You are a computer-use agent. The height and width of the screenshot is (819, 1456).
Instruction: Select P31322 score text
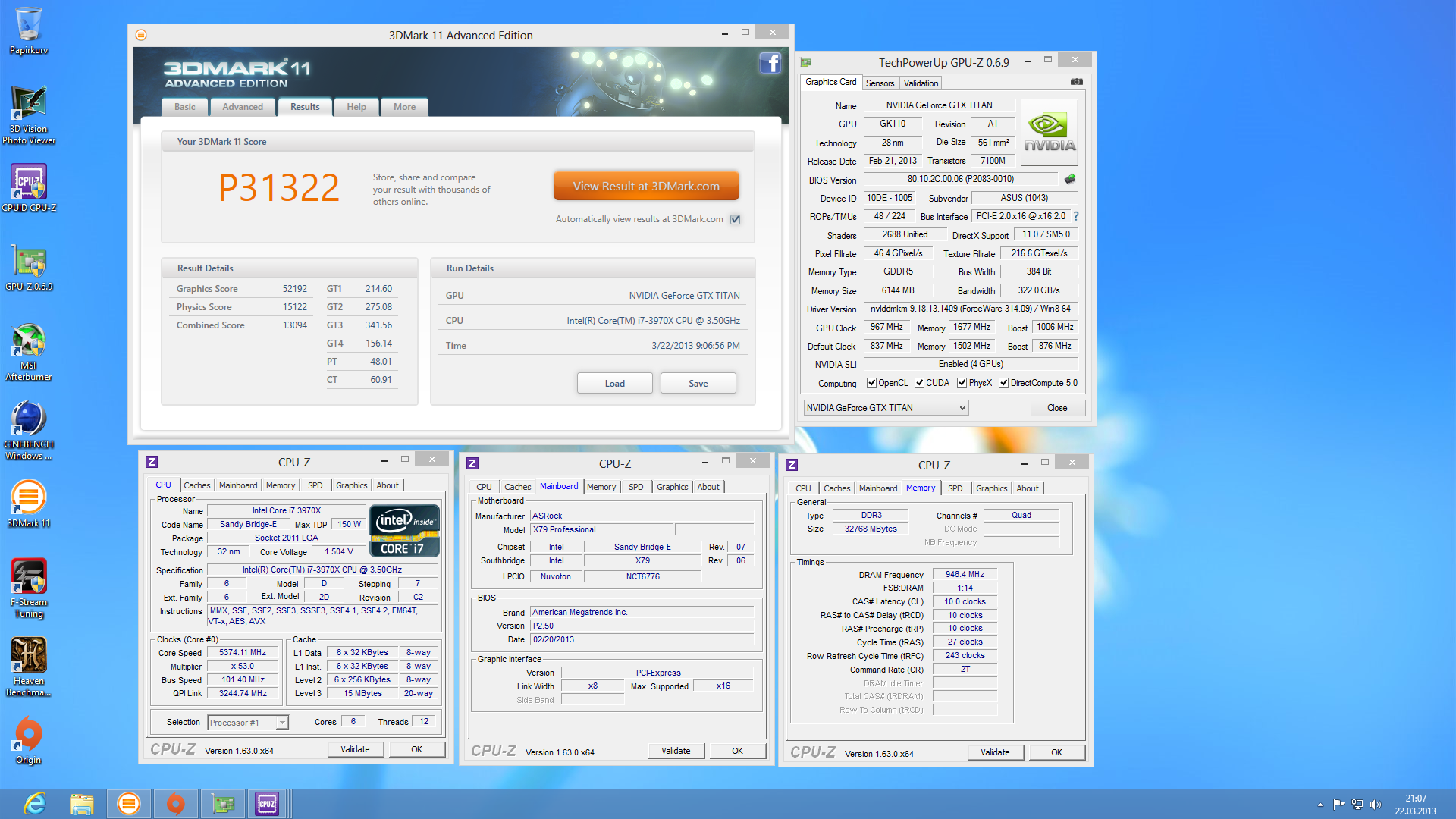[279, 187]
